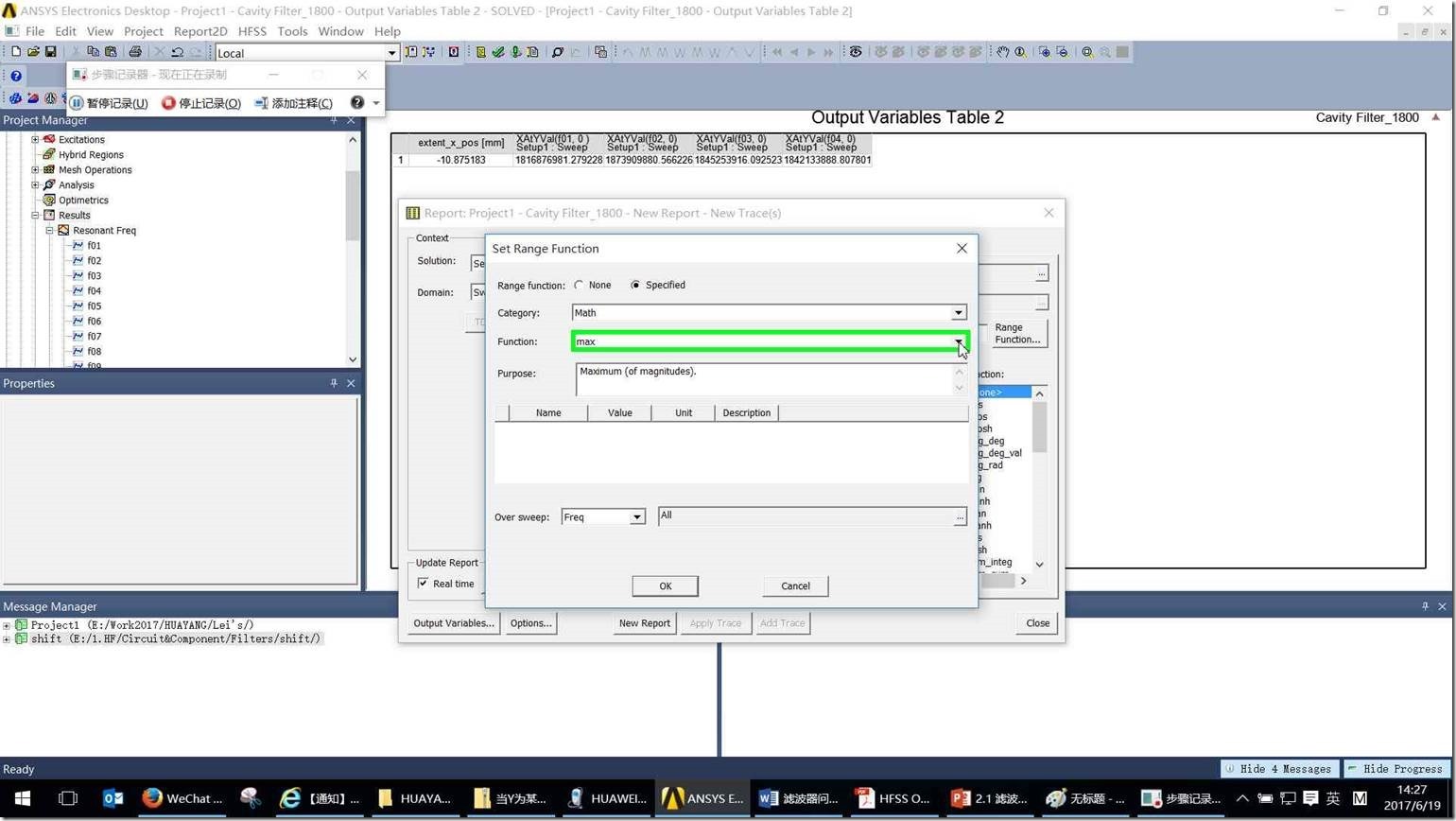Select f03 under Resonant Freq

click(94, 276)
